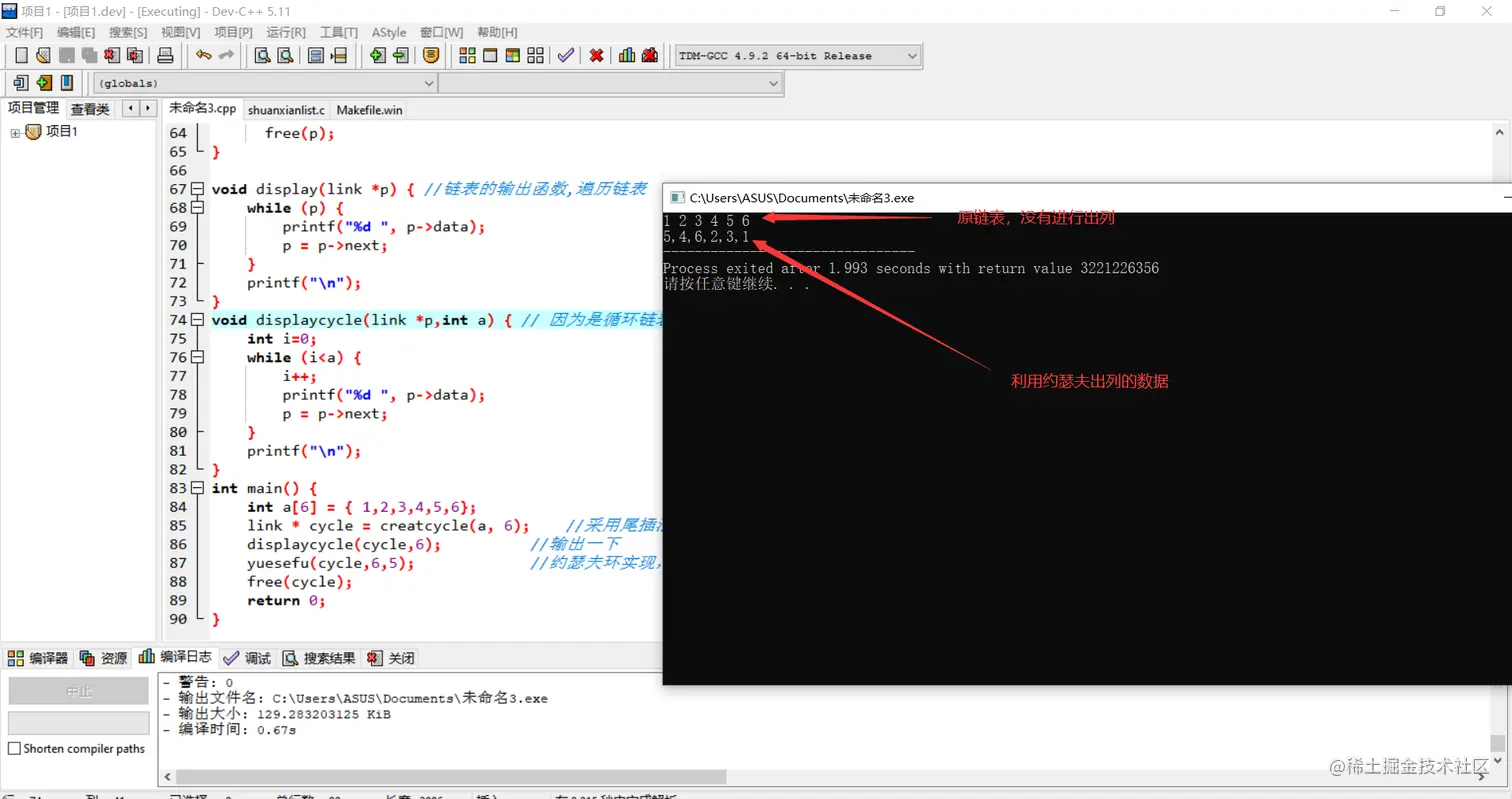1512x799 pixels.
Task: Click the 关闭 tab in bottom panel
Action: (x=390, y=658)
